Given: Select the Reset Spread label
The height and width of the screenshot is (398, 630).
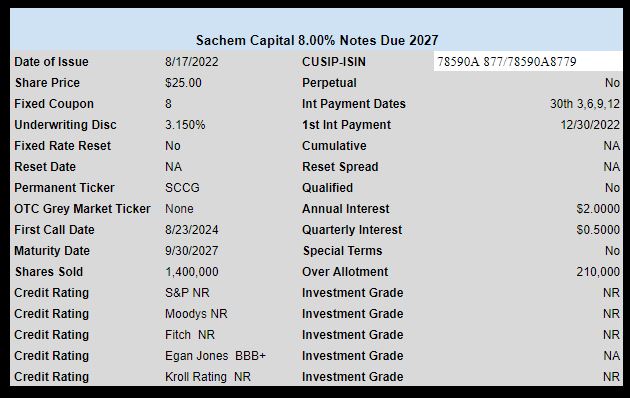Looking at the screenshot, I should pos(340,167).
